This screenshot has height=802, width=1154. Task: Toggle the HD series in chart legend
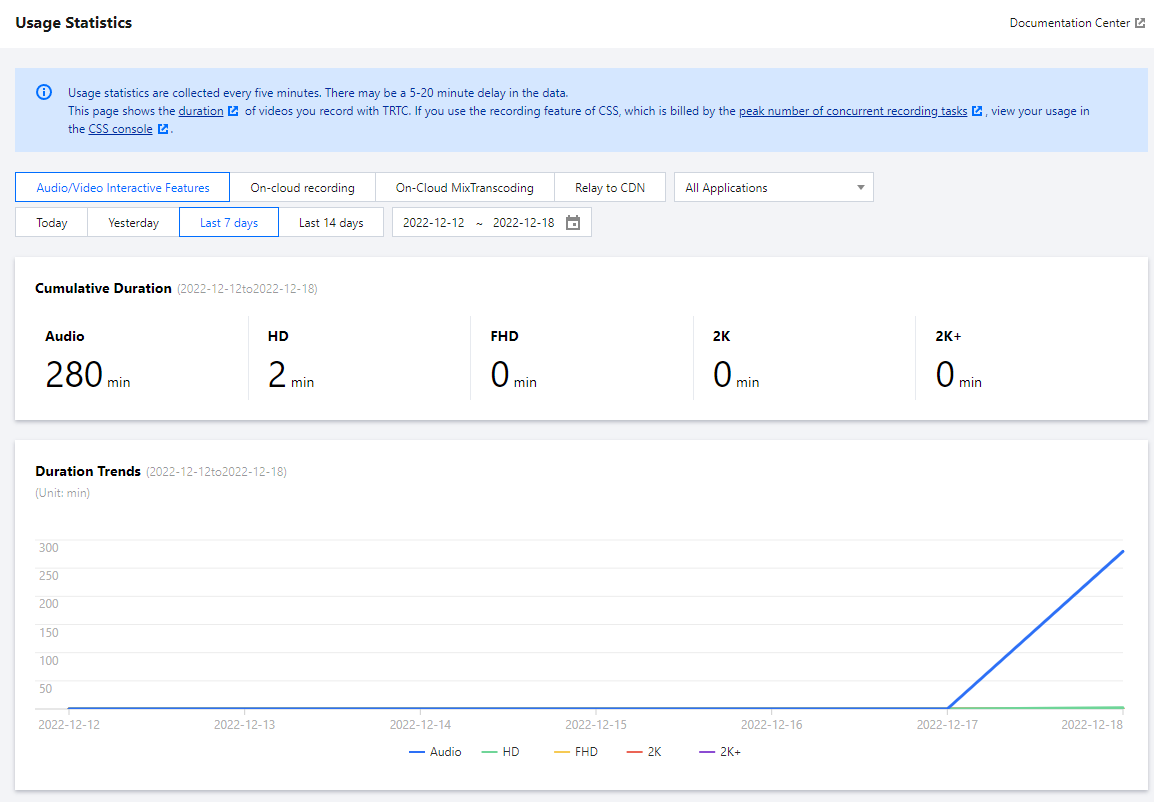500,751
